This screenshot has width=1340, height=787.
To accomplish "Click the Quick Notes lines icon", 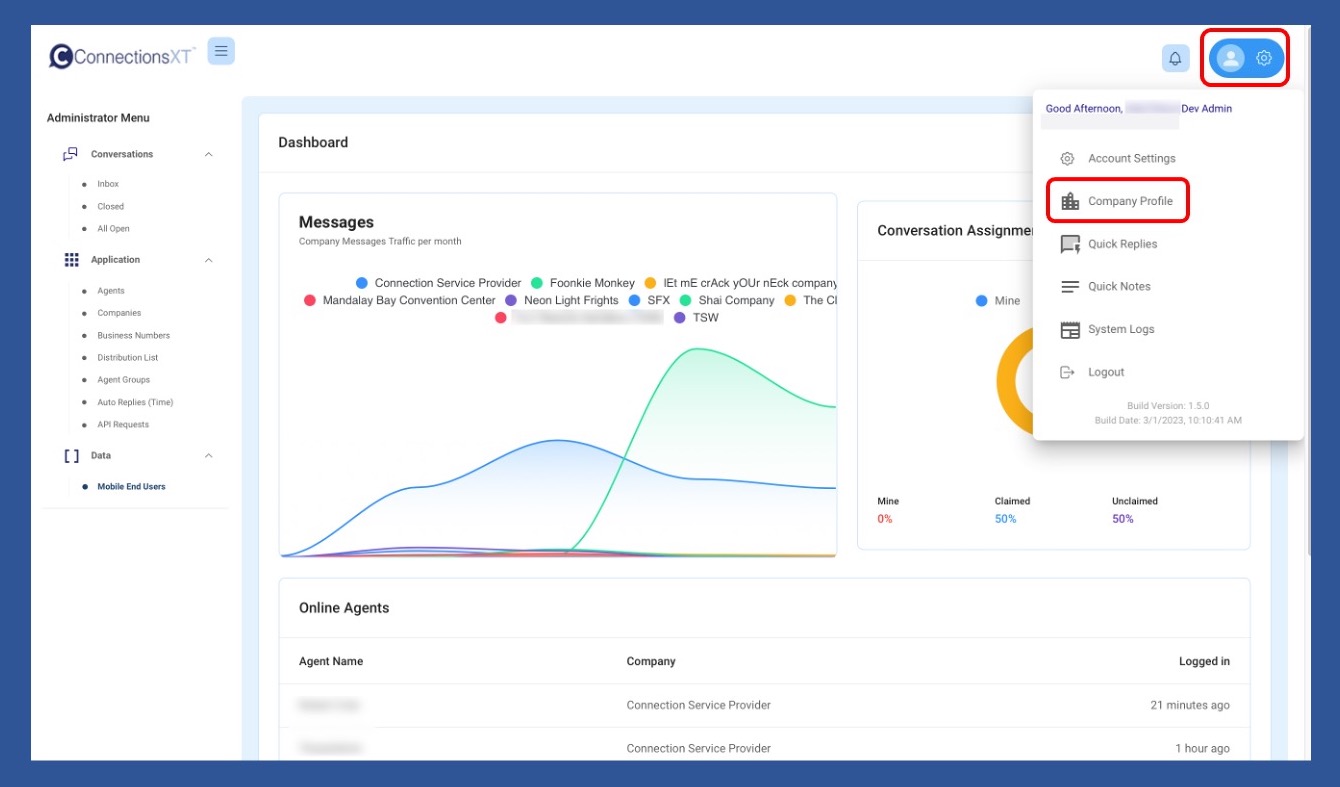I will pos(1070,287).
